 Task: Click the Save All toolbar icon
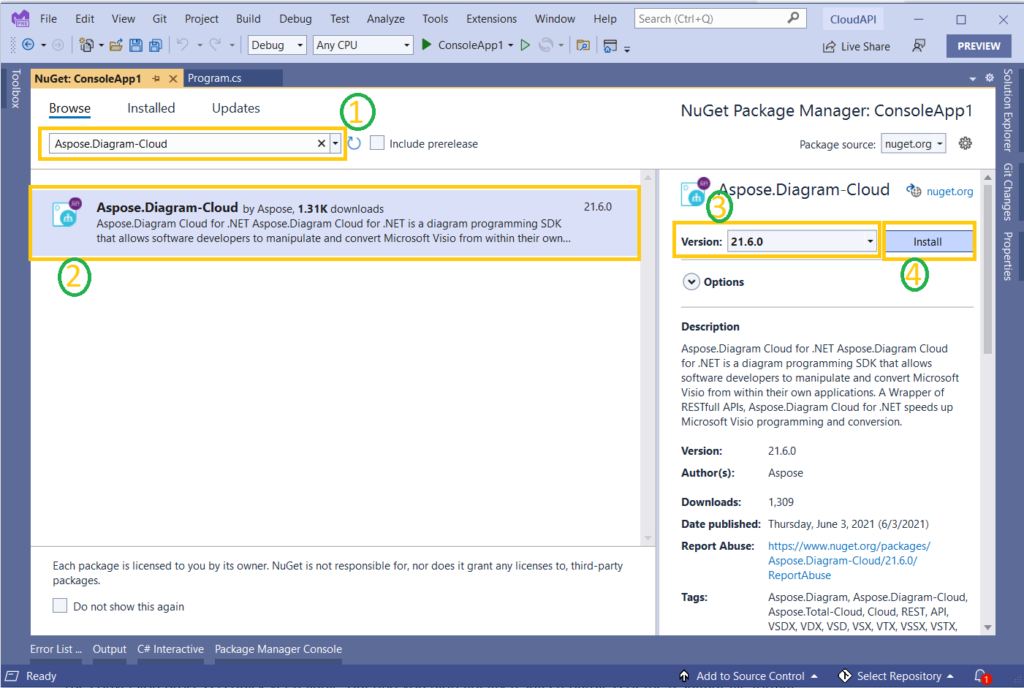(x=155, y=45)
